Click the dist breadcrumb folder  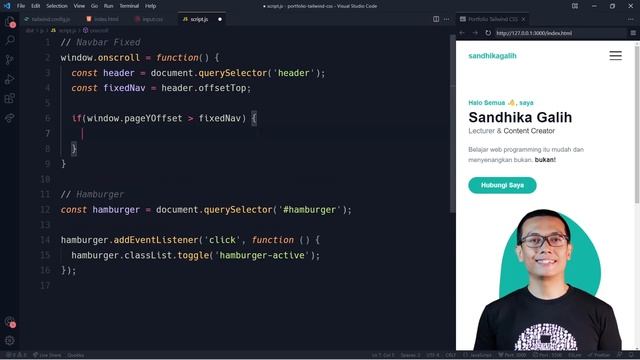pos(29,30)
